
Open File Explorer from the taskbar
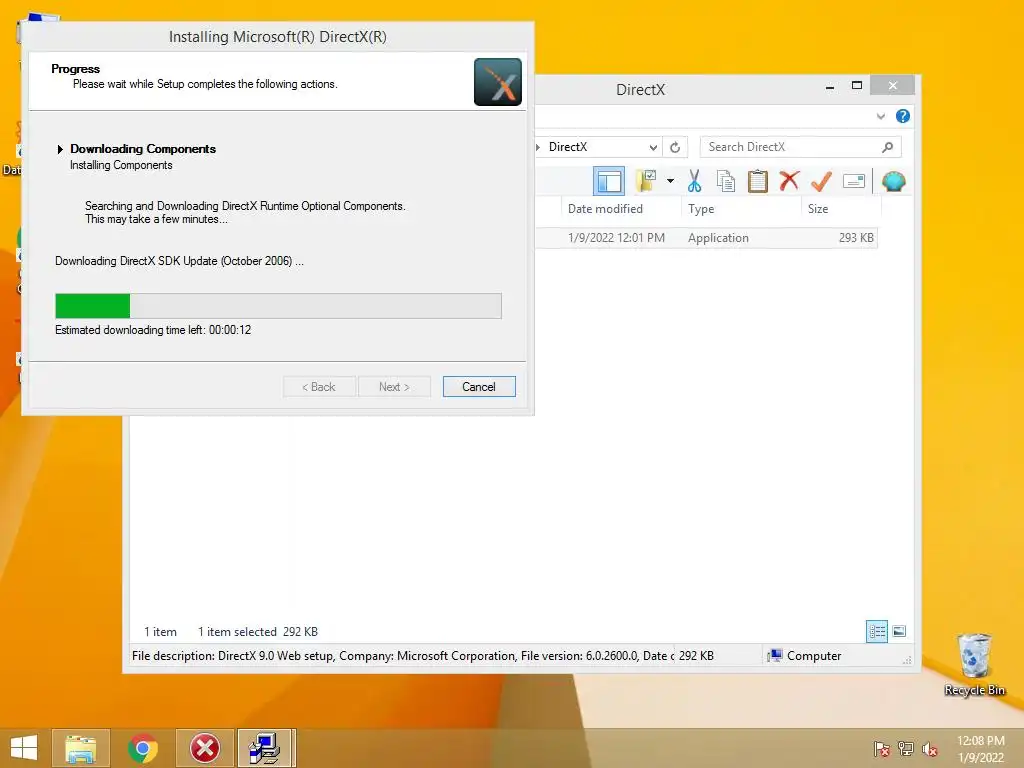[x=80, y=748]
